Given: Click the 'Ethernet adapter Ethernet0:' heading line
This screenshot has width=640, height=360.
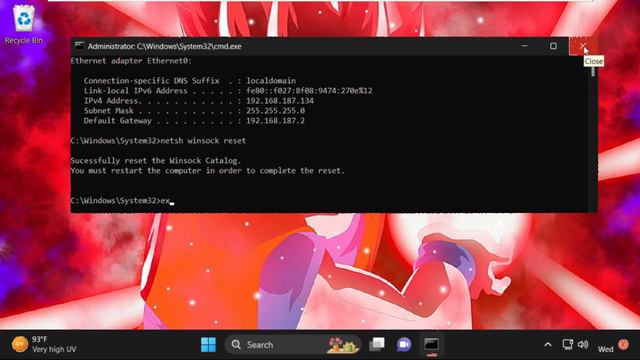Looking at the screenshot, I should tap(131, 61).
